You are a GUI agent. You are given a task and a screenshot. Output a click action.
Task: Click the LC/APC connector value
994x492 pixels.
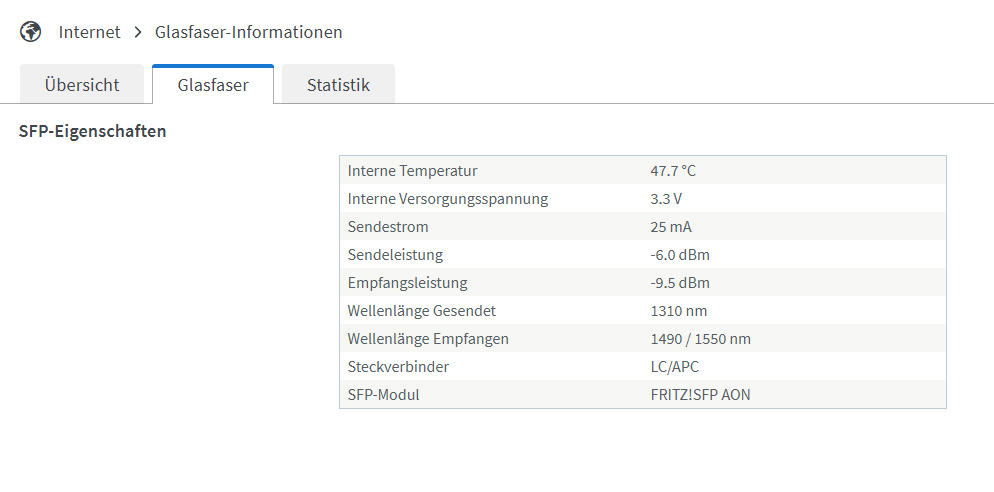[x=674, y=366]
